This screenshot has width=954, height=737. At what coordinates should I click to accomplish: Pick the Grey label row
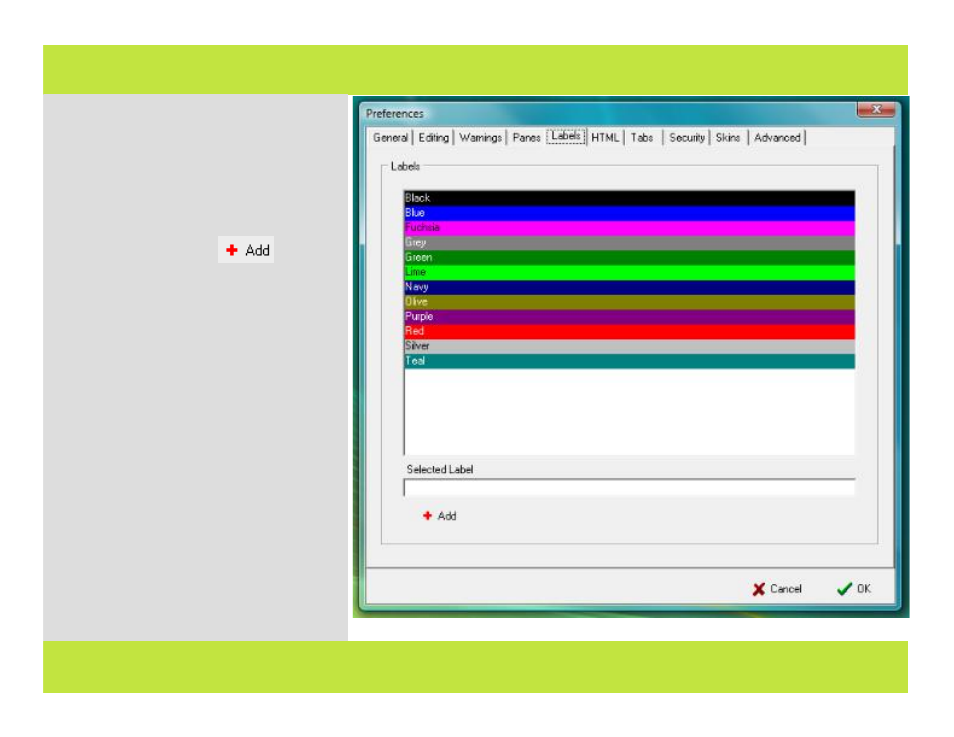click(x=629, y=242)
